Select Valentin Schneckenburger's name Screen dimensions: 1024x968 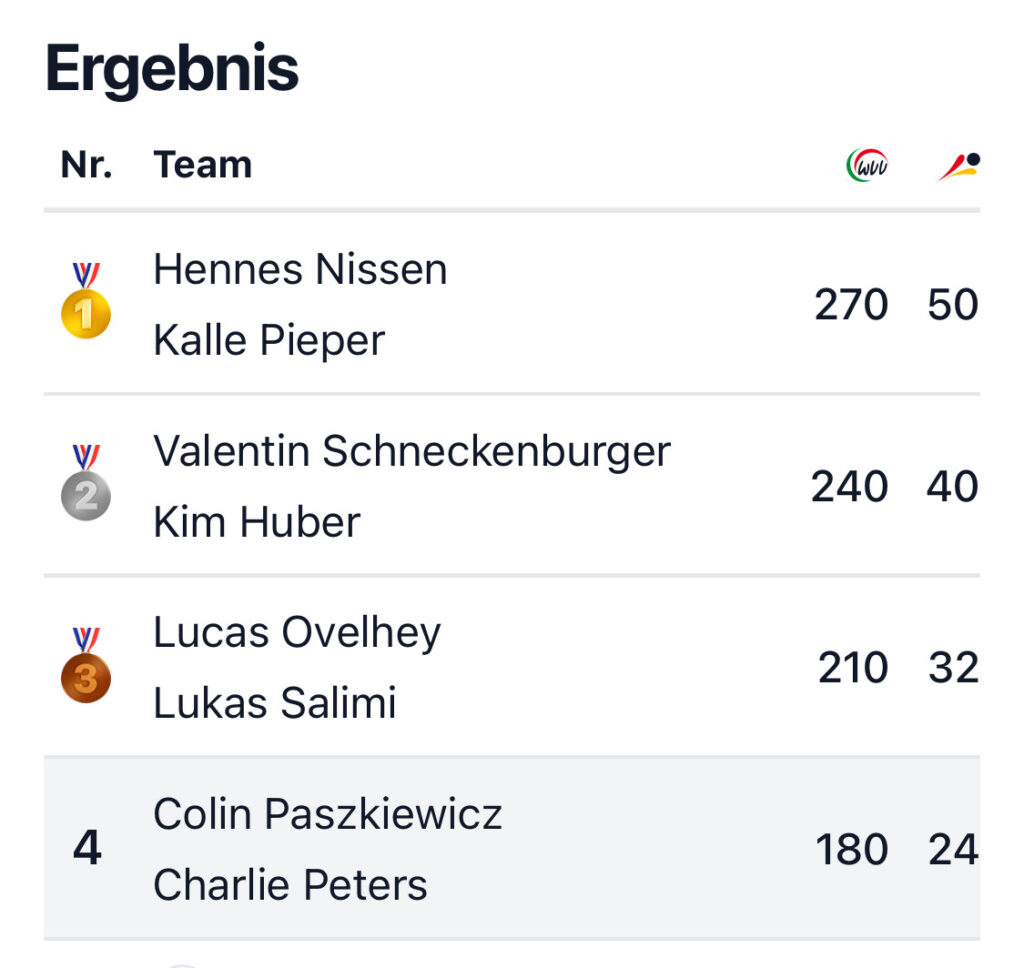tap(411, 451)
